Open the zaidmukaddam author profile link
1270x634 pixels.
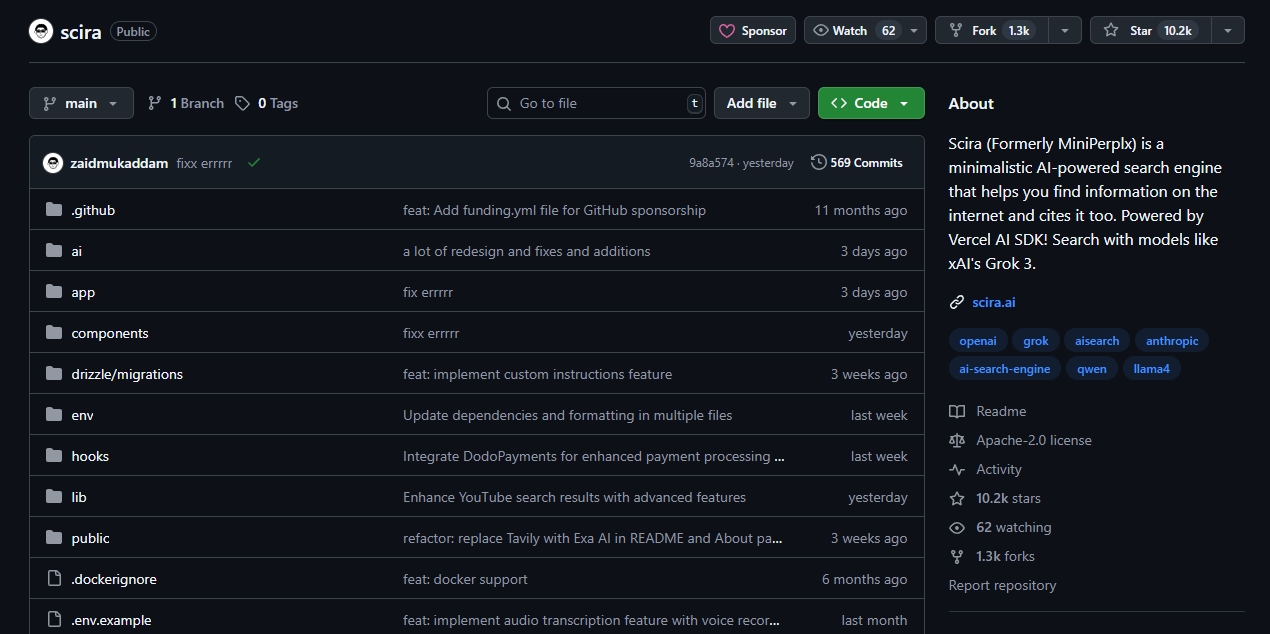119,163
